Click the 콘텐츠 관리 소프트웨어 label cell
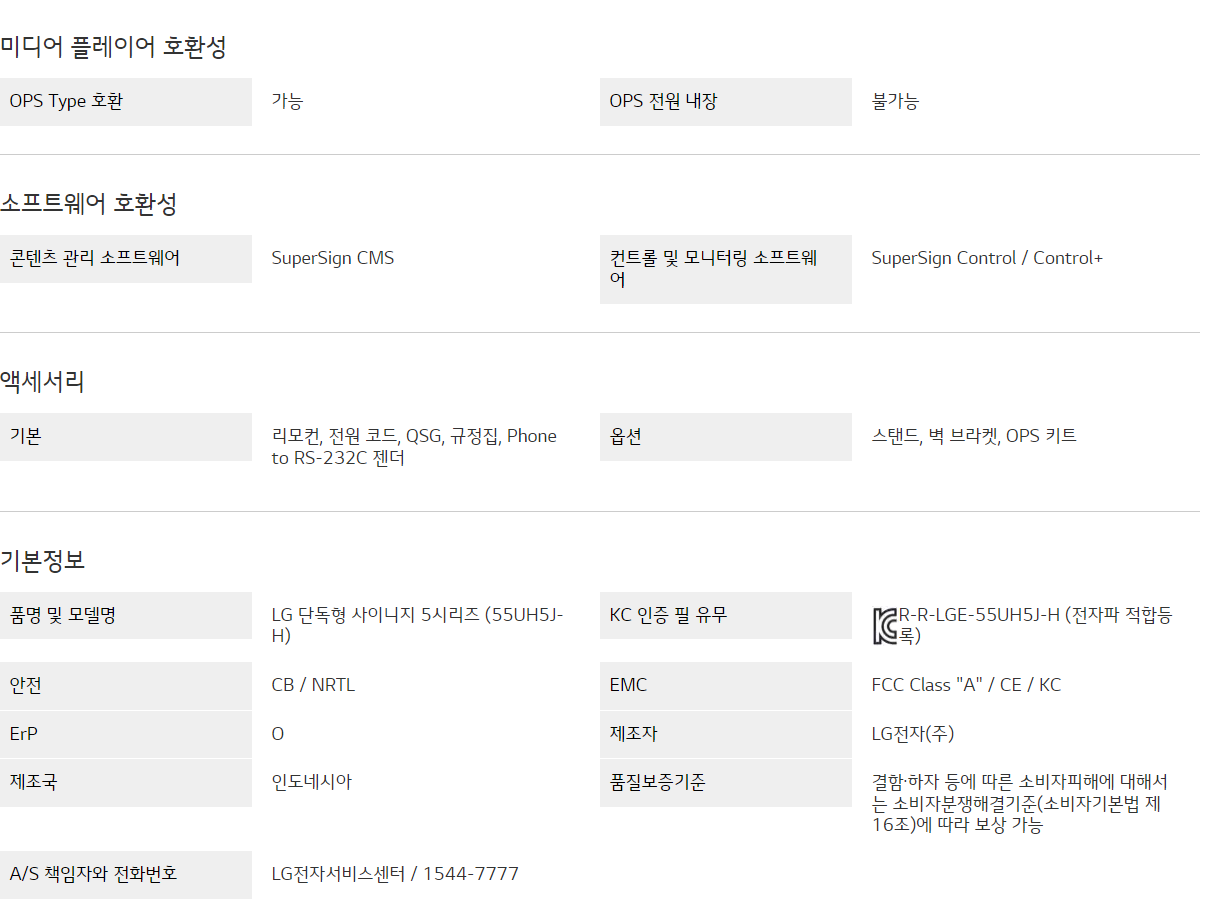This screenshot has height=908, width=1219. [125, 259]
